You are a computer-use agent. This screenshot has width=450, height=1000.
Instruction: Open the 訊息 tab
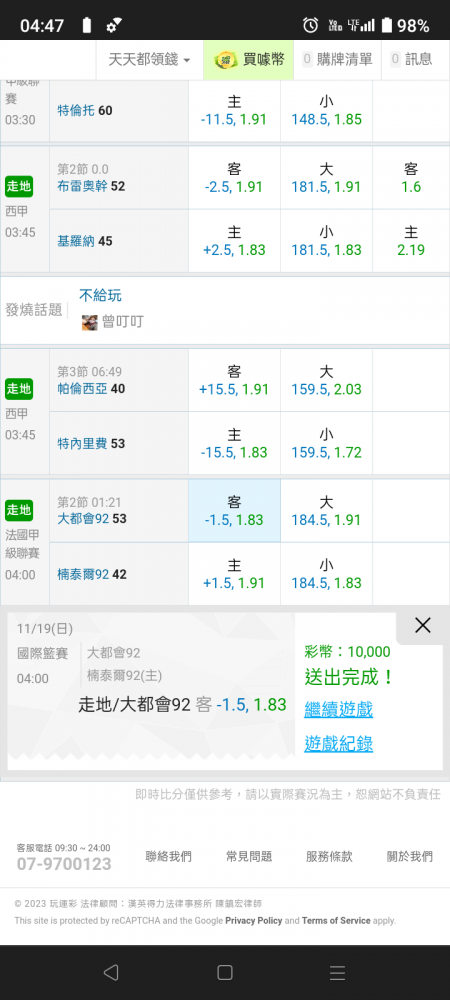(x=411, y=60)
